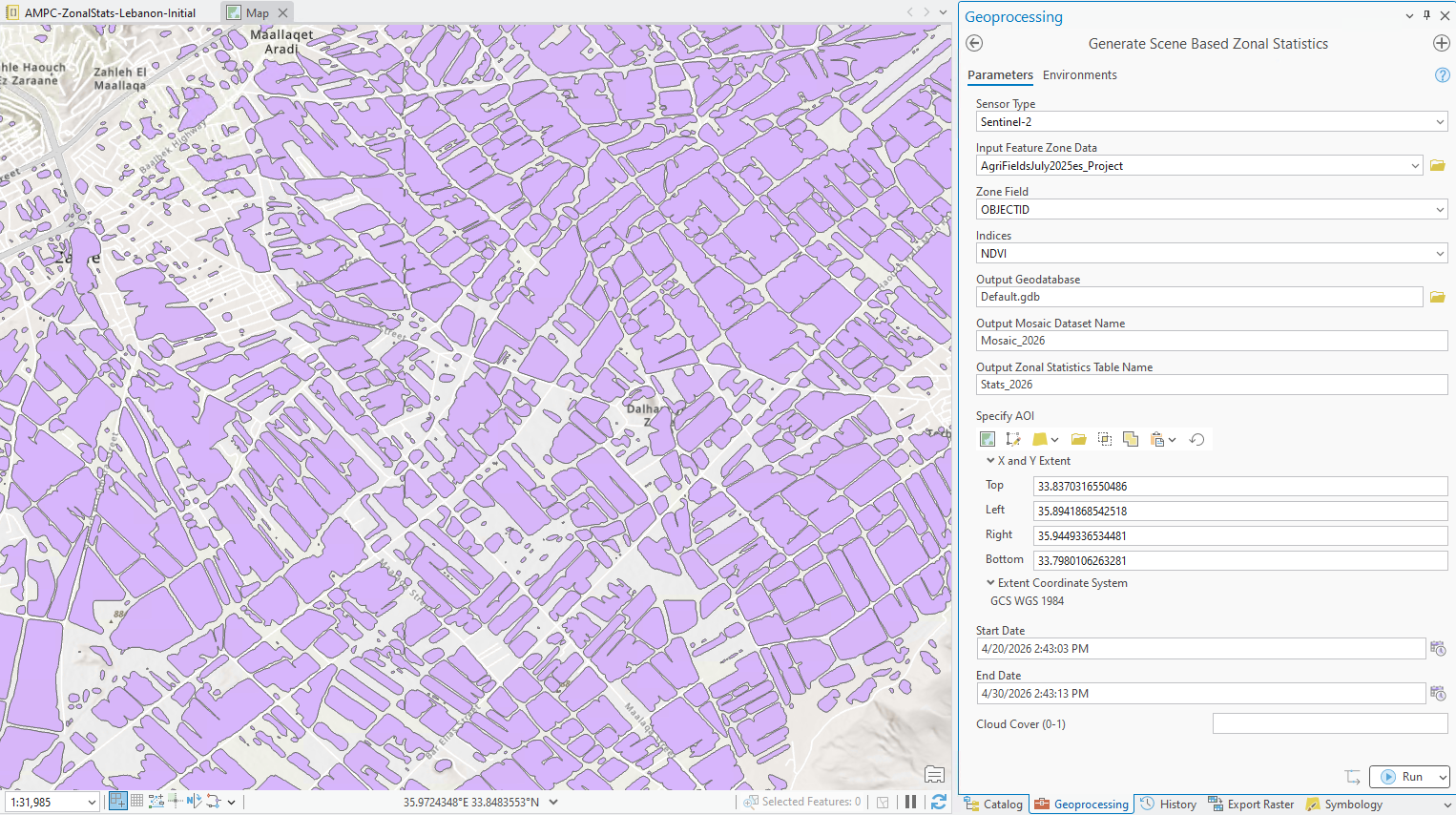Close the Map view tab
This screenshot has width=1456, height=815.
(x=282, y=12)
